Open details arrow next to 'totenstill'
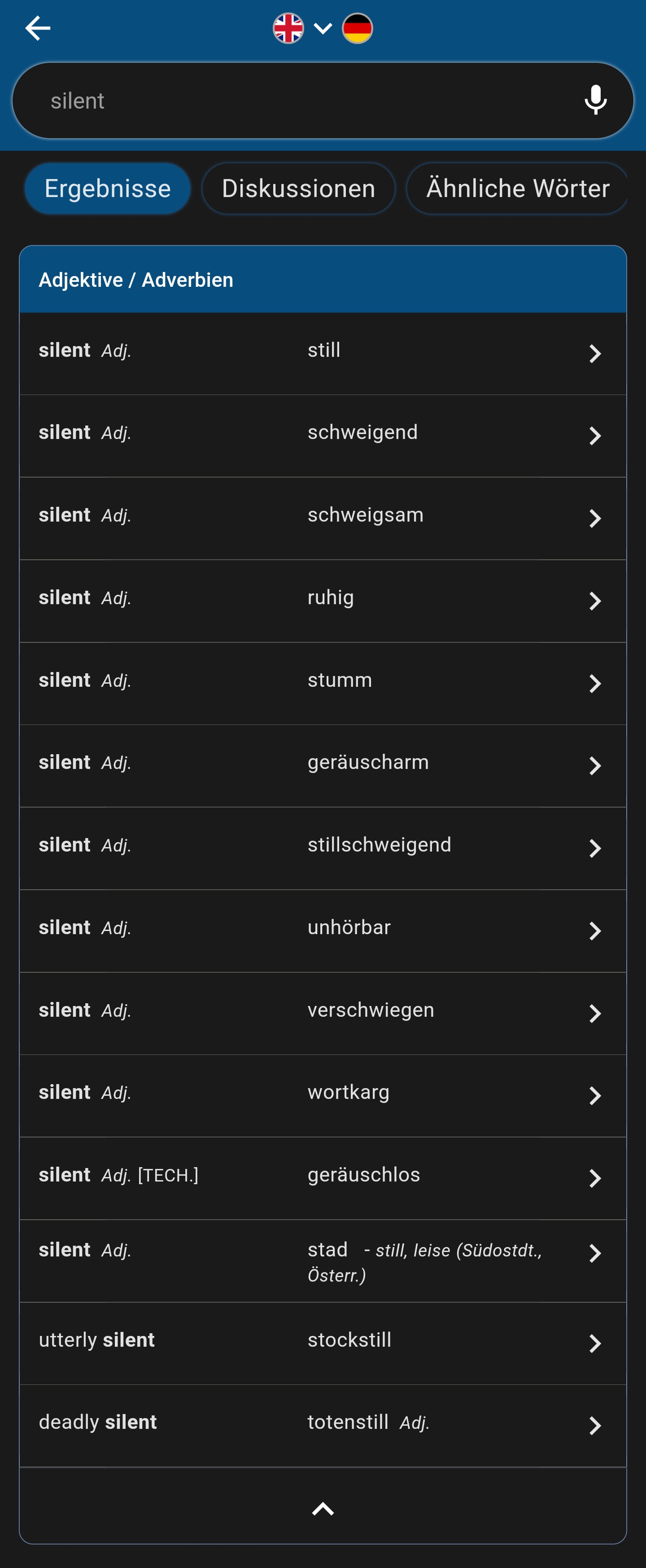 pos(595,1424)
